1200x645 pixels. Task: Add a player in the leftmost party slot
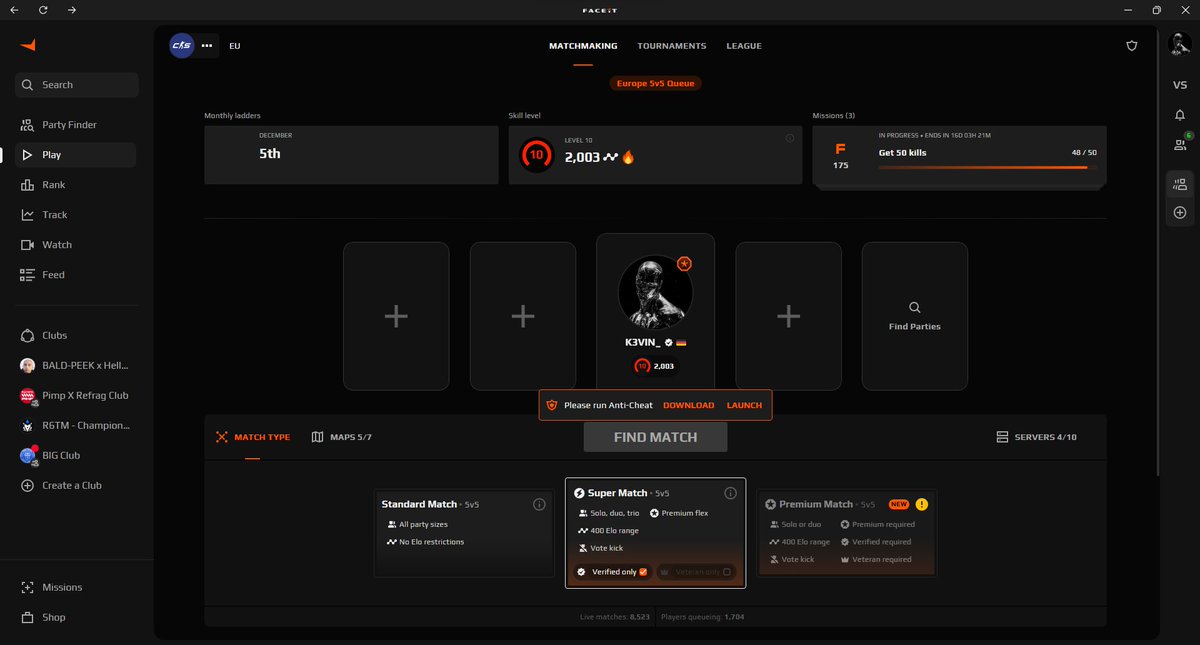[x=396, y=316]
